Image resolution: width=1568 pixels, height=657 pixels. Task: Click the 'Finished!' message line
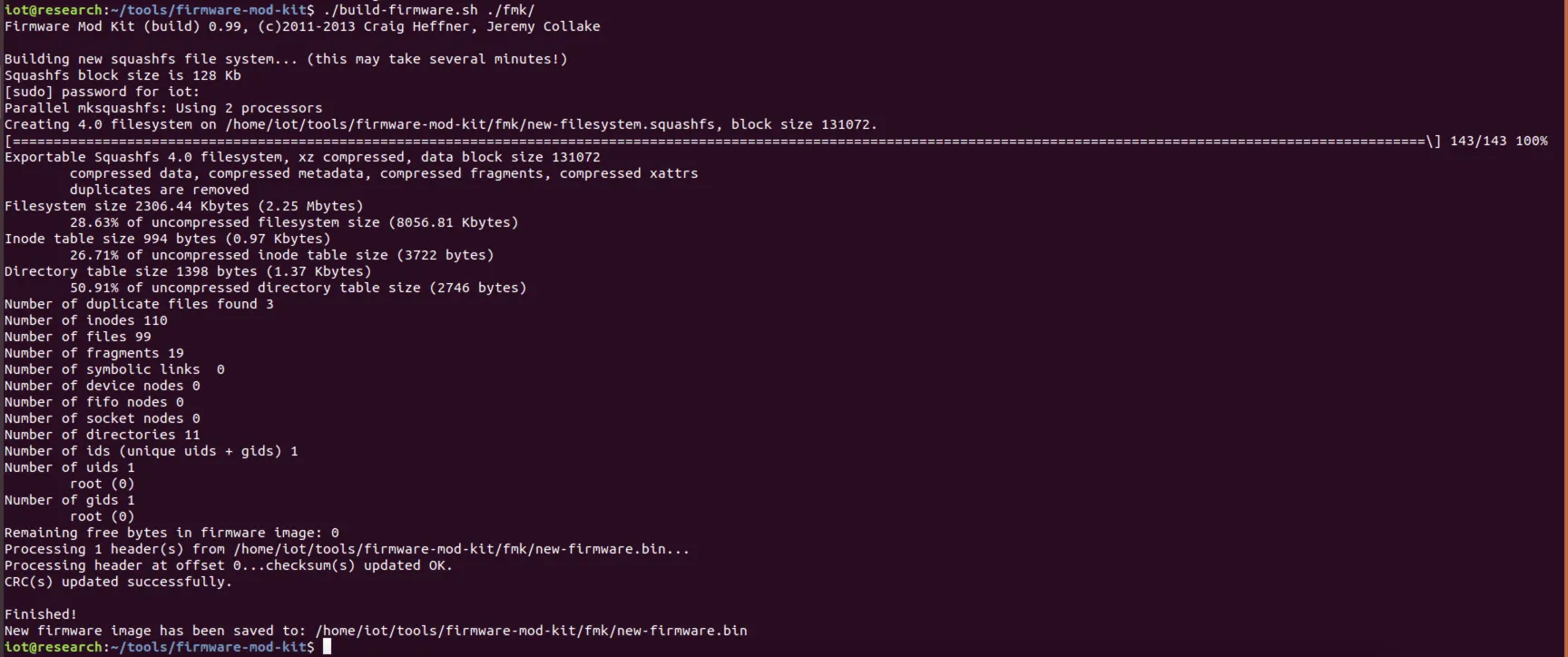[x=41, y=614]
